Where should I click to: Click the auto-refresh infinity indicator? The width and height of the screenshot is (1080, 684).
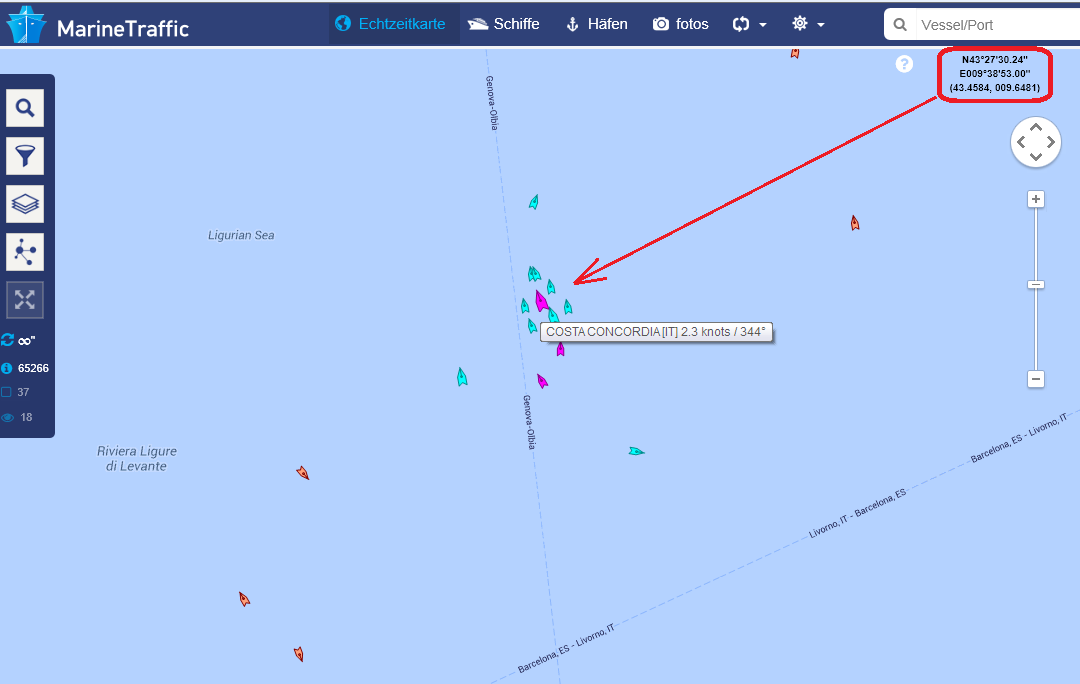(x=19, y=340)
